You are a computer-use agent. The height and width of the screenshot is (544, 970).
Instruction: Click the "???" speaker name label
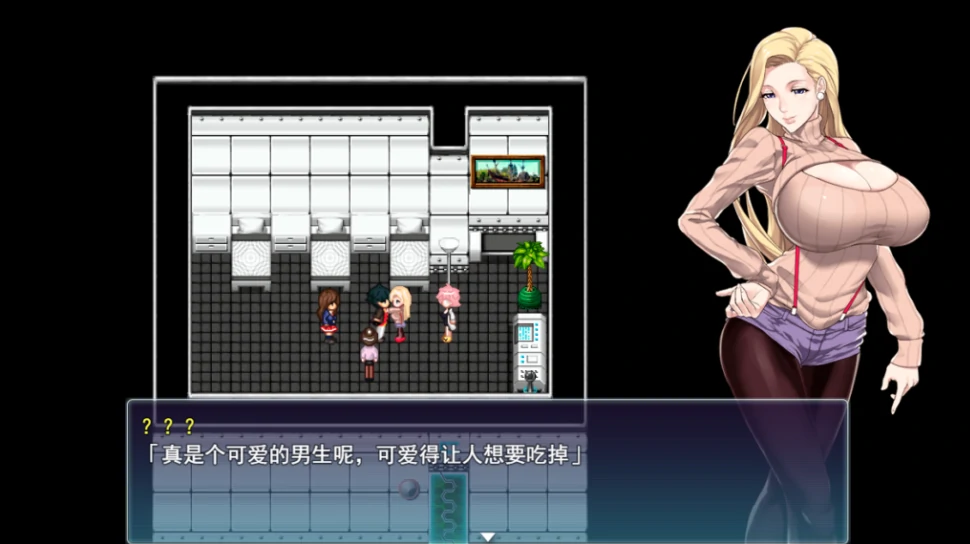pyautogui.click(x=168, y=427)
